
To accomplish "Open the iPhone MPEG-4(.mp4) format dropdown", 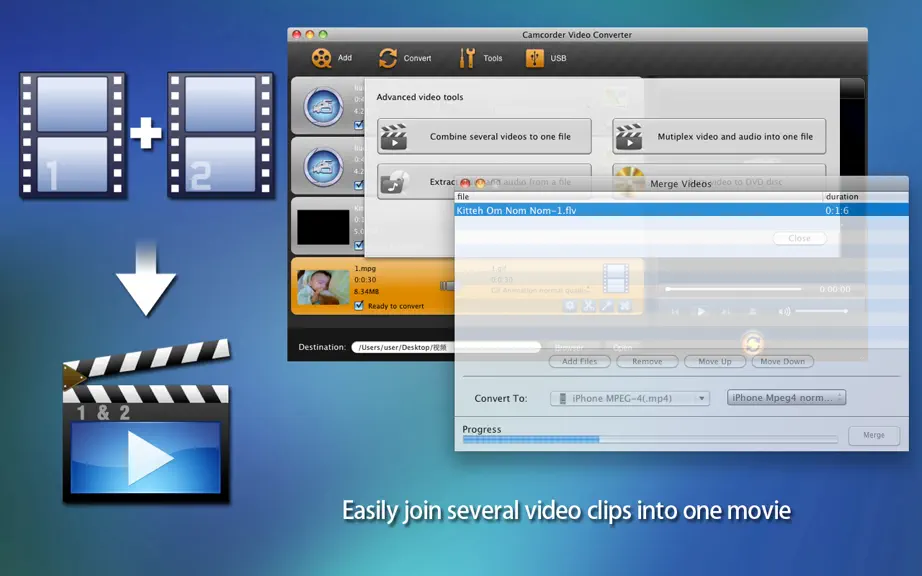I will 630,398.
